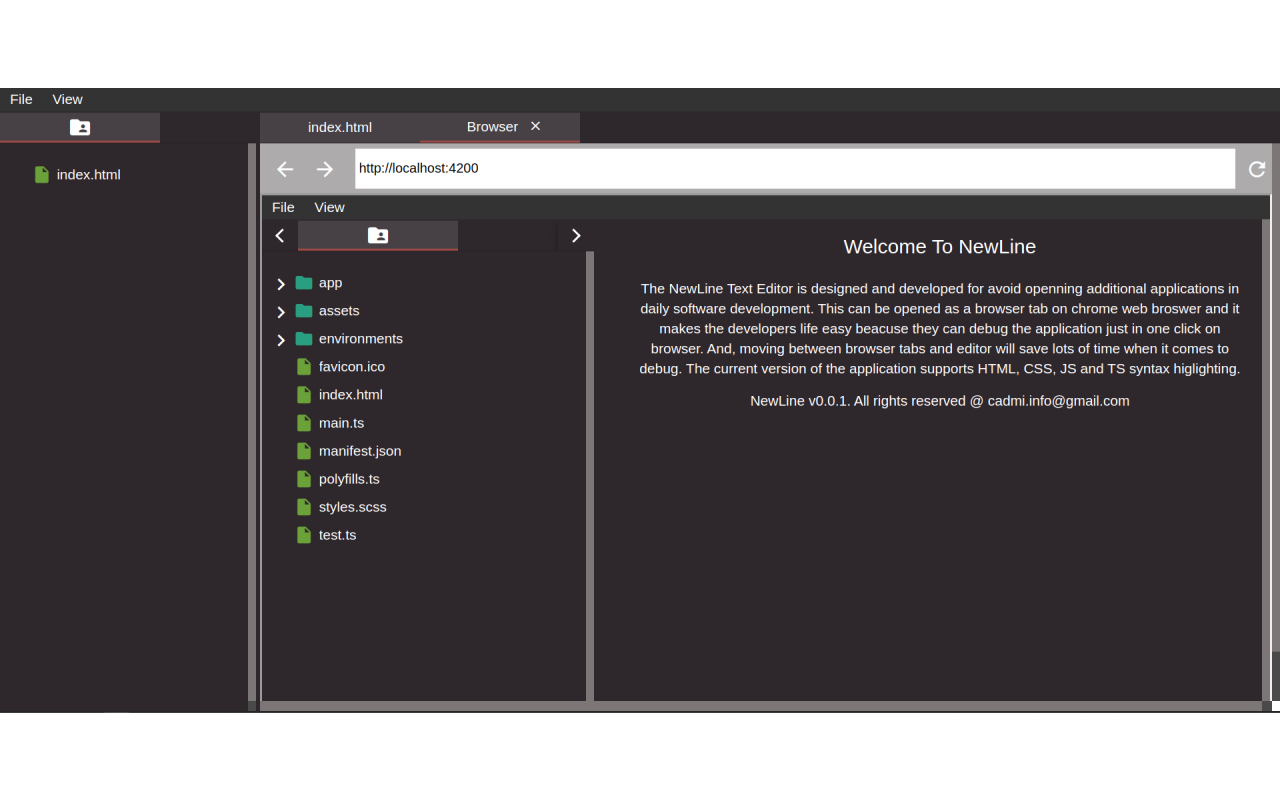Click the NewLine v0.0.1 copyright line
The image size is (1280, 800).
[940, 401]
